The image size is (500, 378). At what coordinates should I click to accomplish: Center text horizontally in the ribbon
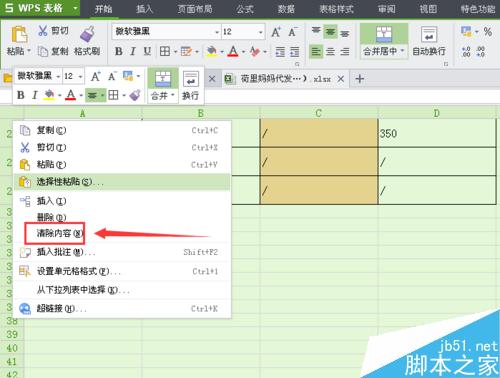(x=330, y=52)
